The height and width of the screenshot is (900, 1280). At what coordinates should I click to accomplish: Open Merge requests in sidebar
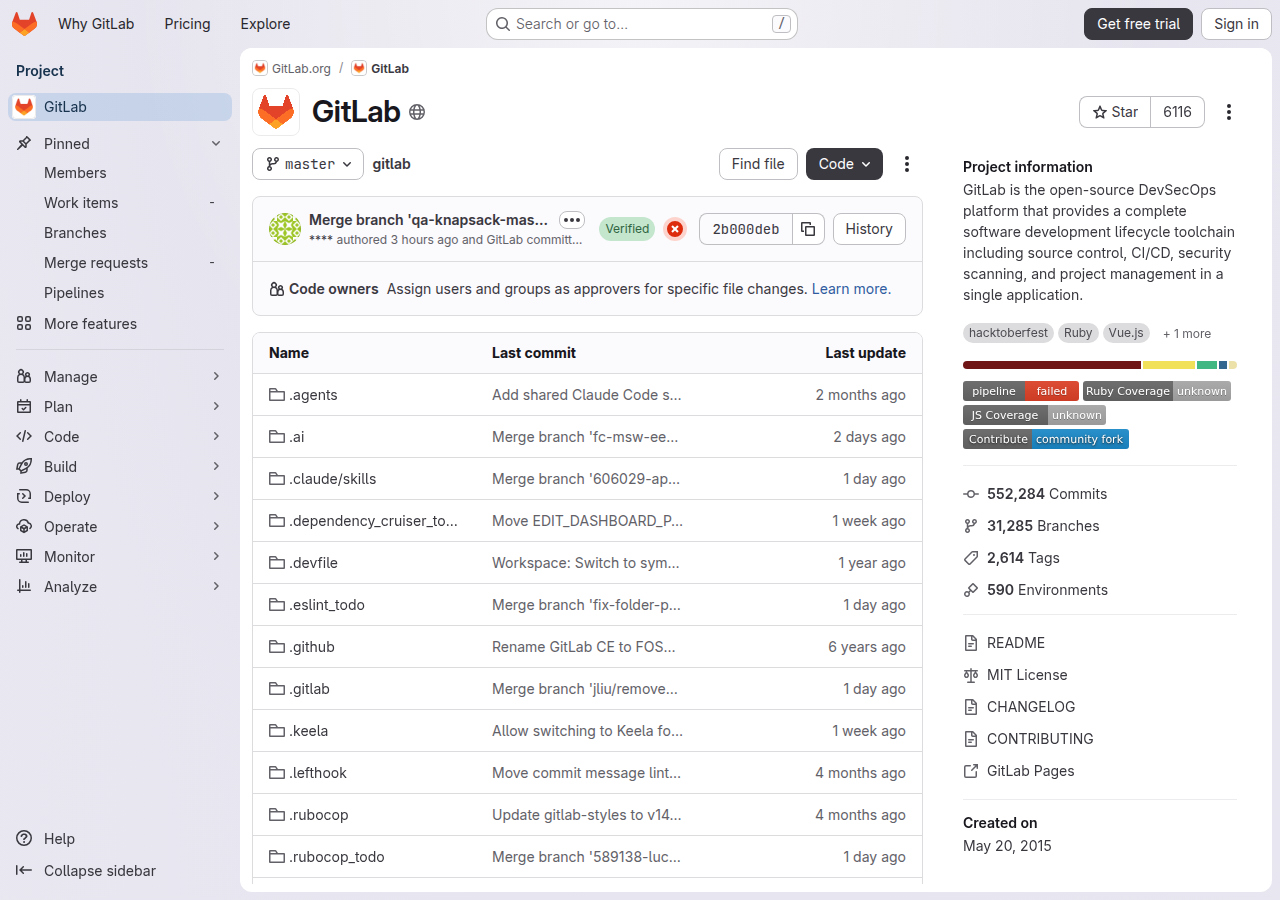[120, 263]
